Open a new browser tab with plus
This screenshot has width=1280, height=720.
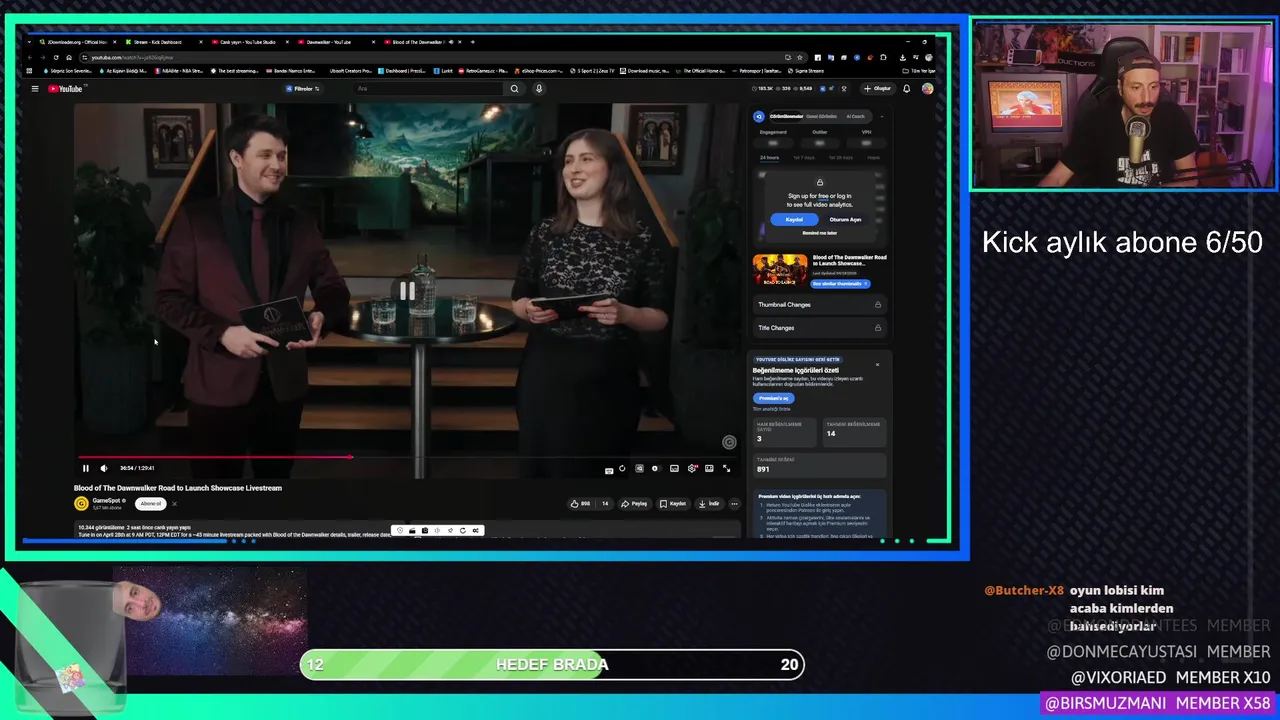click(472, 42)
